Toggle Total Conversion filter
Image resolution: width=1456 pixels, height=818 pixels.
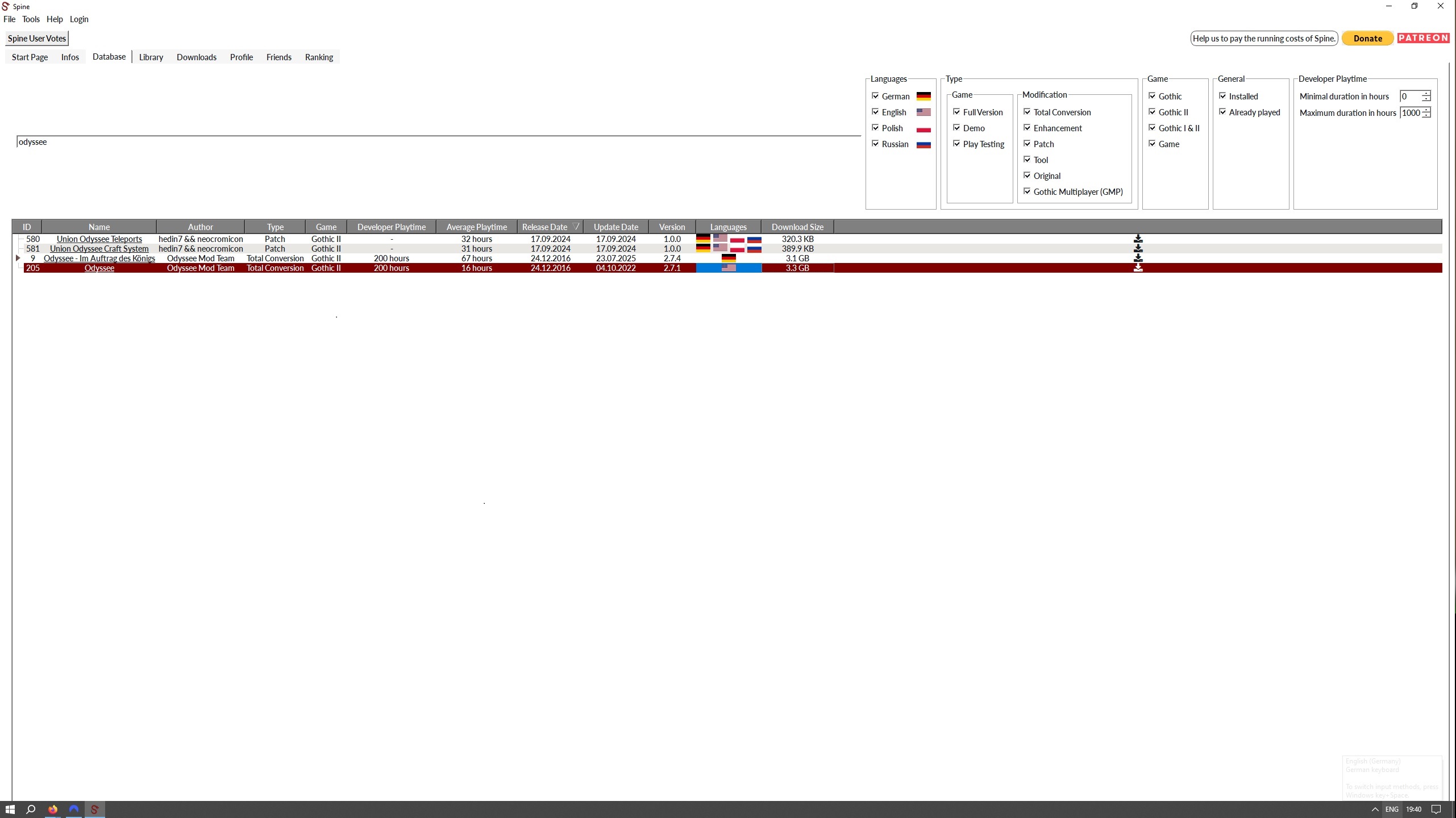[x=1027, y=112]
